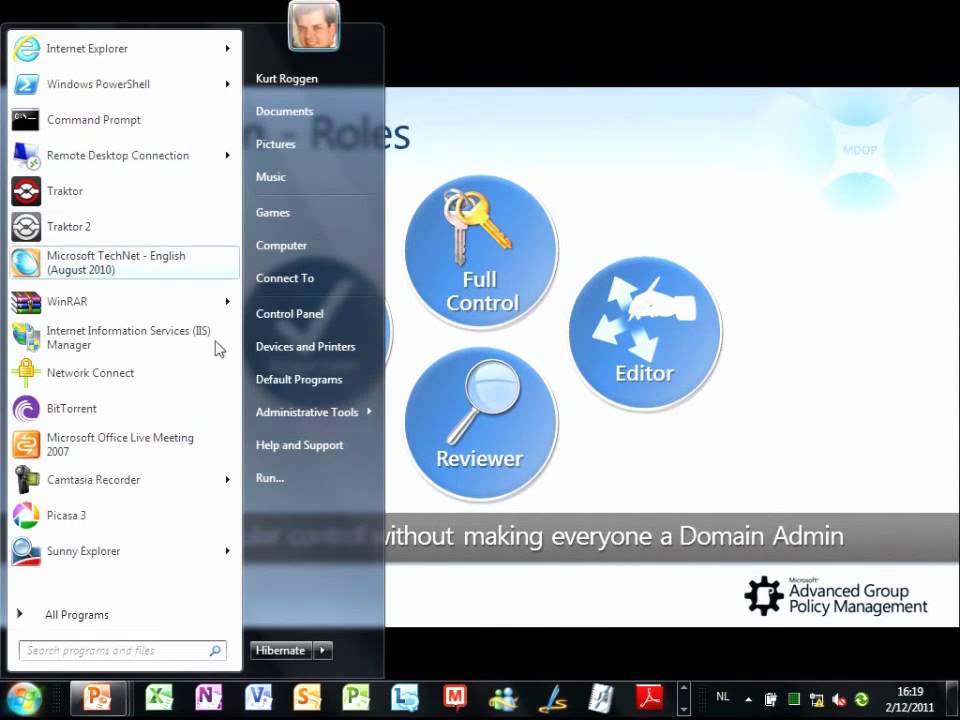This screenshot has width=960, height=720.
Task: Launch the Remote Desktop Connection icon
Action: click(x=26, y=156)
